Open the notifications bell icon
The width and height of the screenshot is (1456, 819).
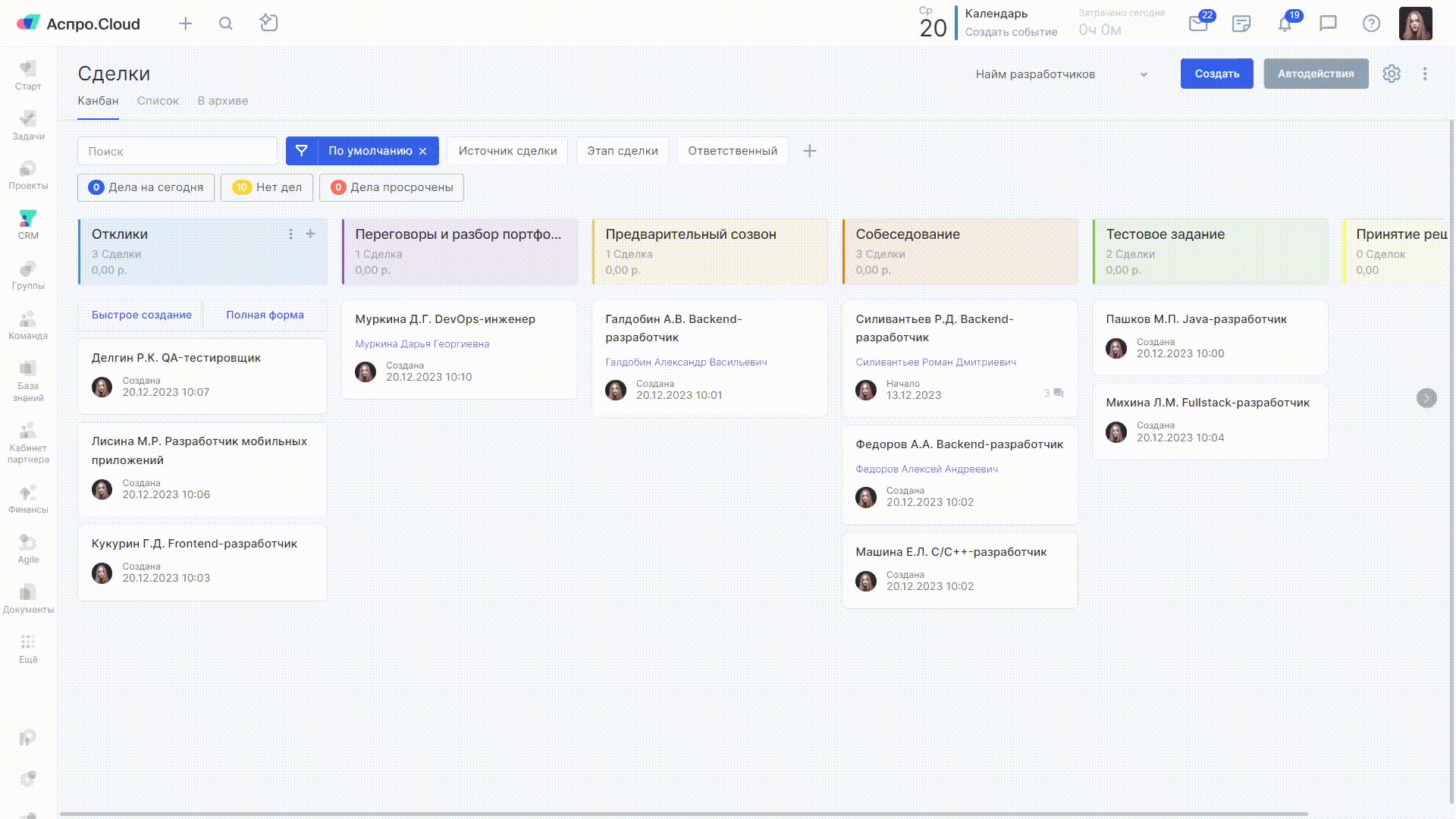tap(1285, 24)
